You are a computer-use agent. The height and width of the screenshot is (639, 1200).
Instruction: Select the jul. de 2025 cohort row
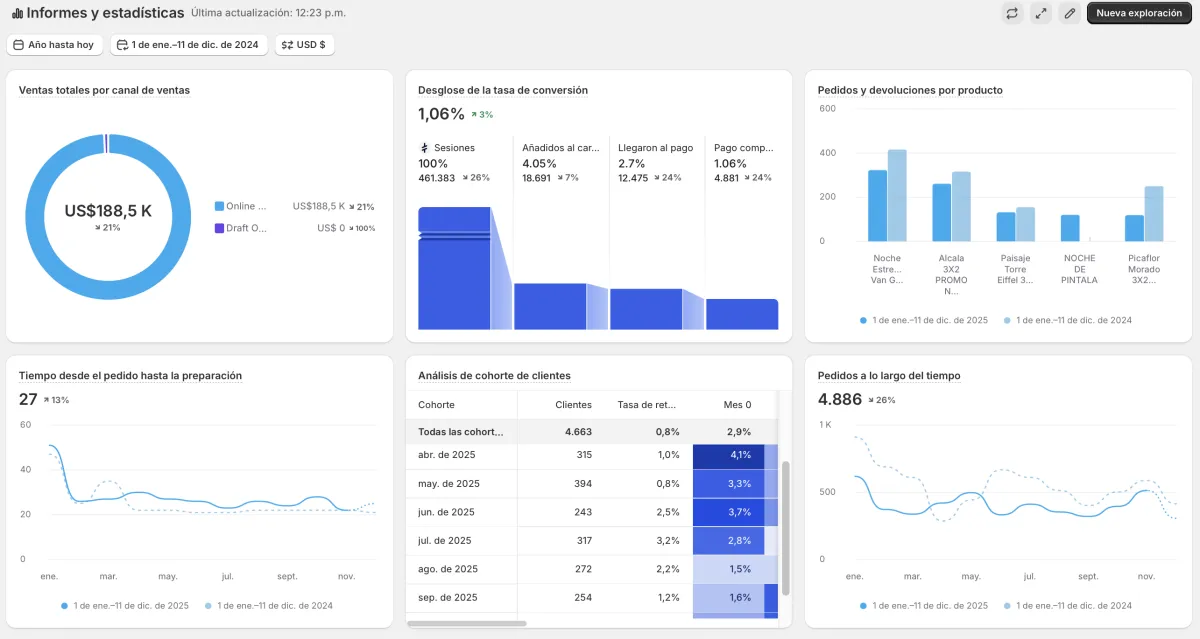[592, 541]
